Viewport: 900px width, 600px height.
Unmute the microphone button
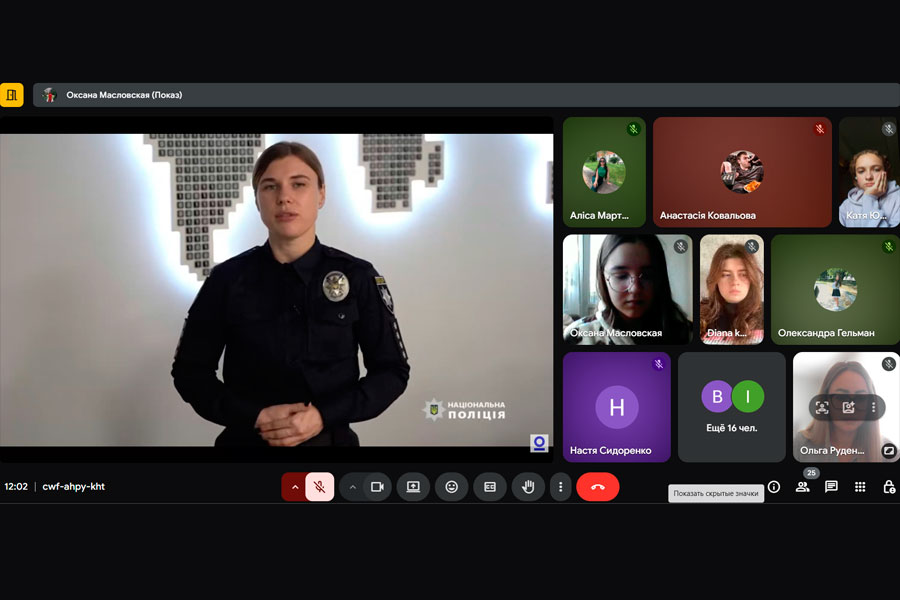coord(320,487)
